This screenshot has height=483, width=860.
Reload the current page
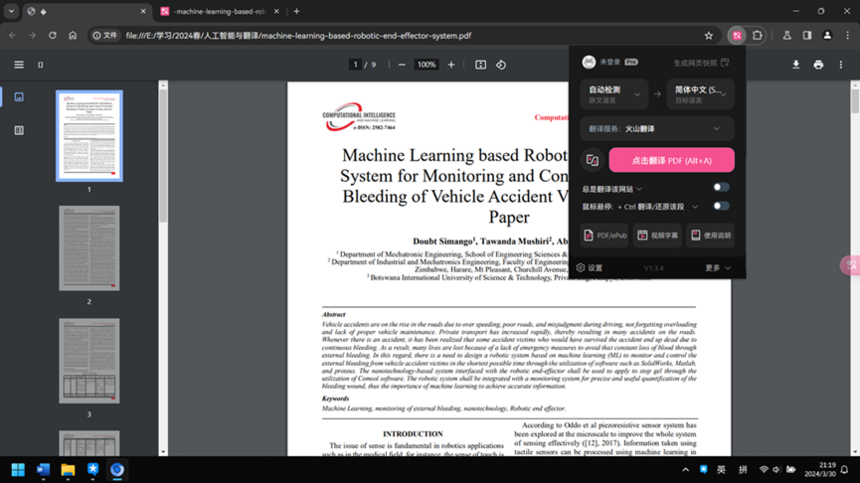pos(53,36)
